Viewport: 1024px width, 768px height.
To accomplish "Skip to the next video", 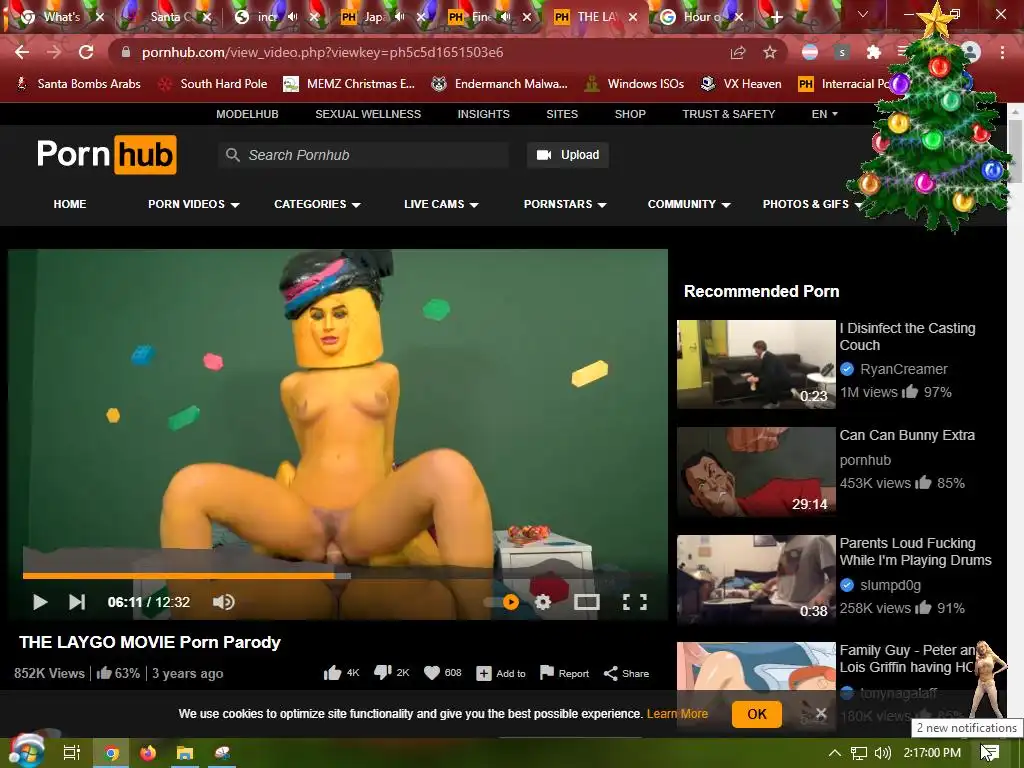I will pyautogui.click(x=76, y=601).
